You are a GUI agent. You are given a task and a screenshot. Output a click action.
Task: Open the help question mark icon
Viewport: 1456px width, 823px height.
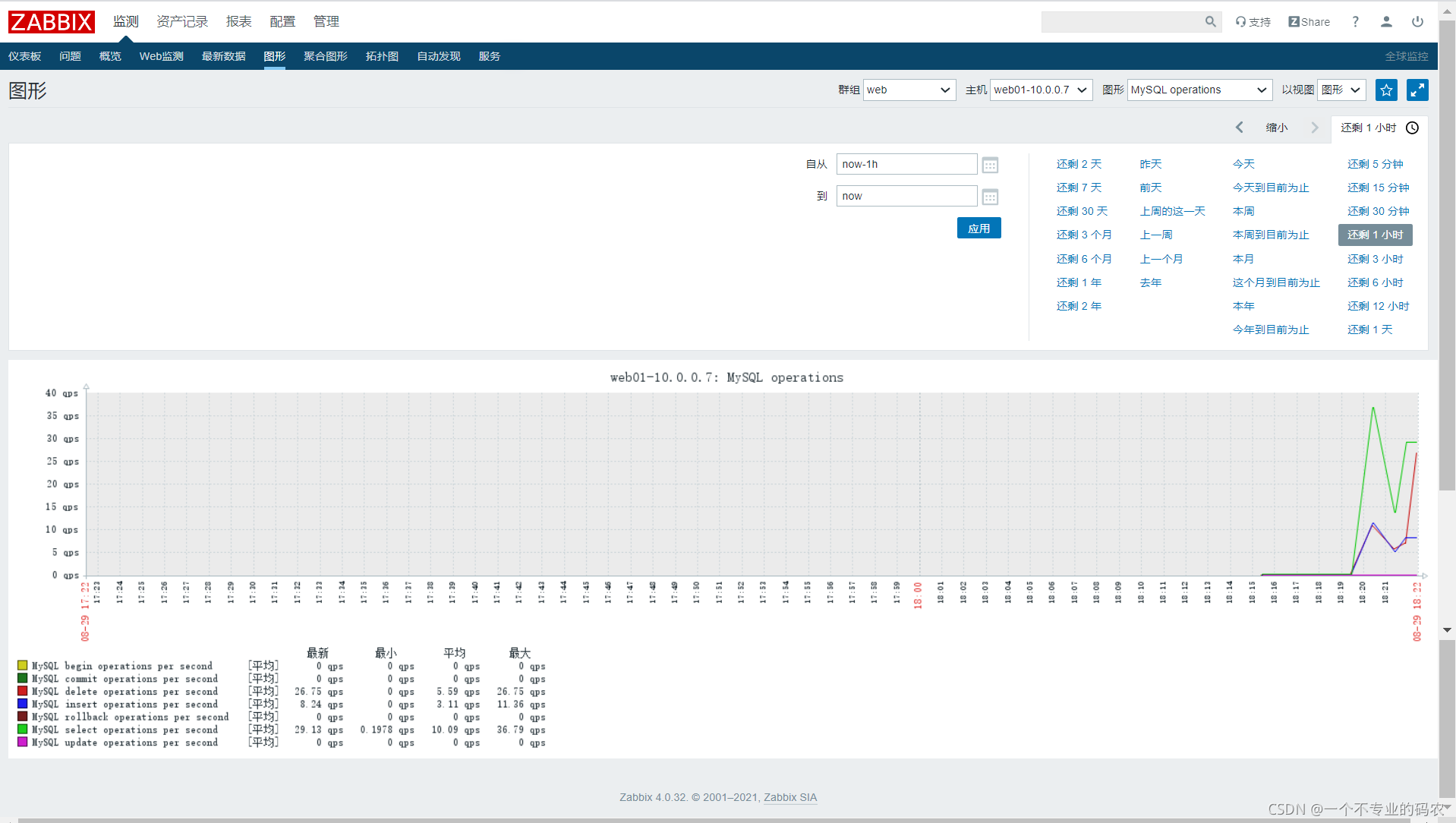click(1355, 22)
